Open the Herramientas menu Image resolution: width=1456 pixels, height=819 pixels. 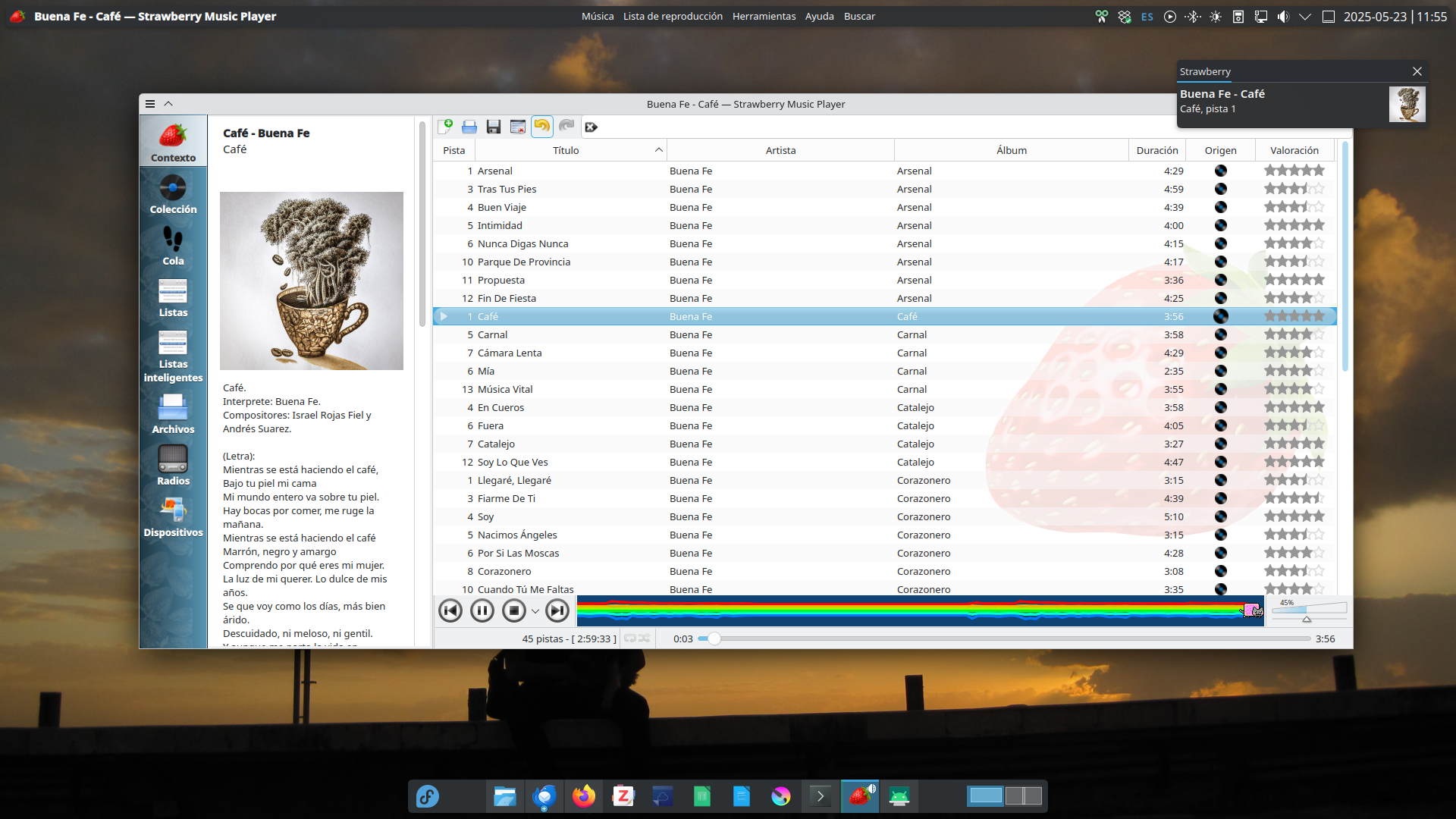764,16
